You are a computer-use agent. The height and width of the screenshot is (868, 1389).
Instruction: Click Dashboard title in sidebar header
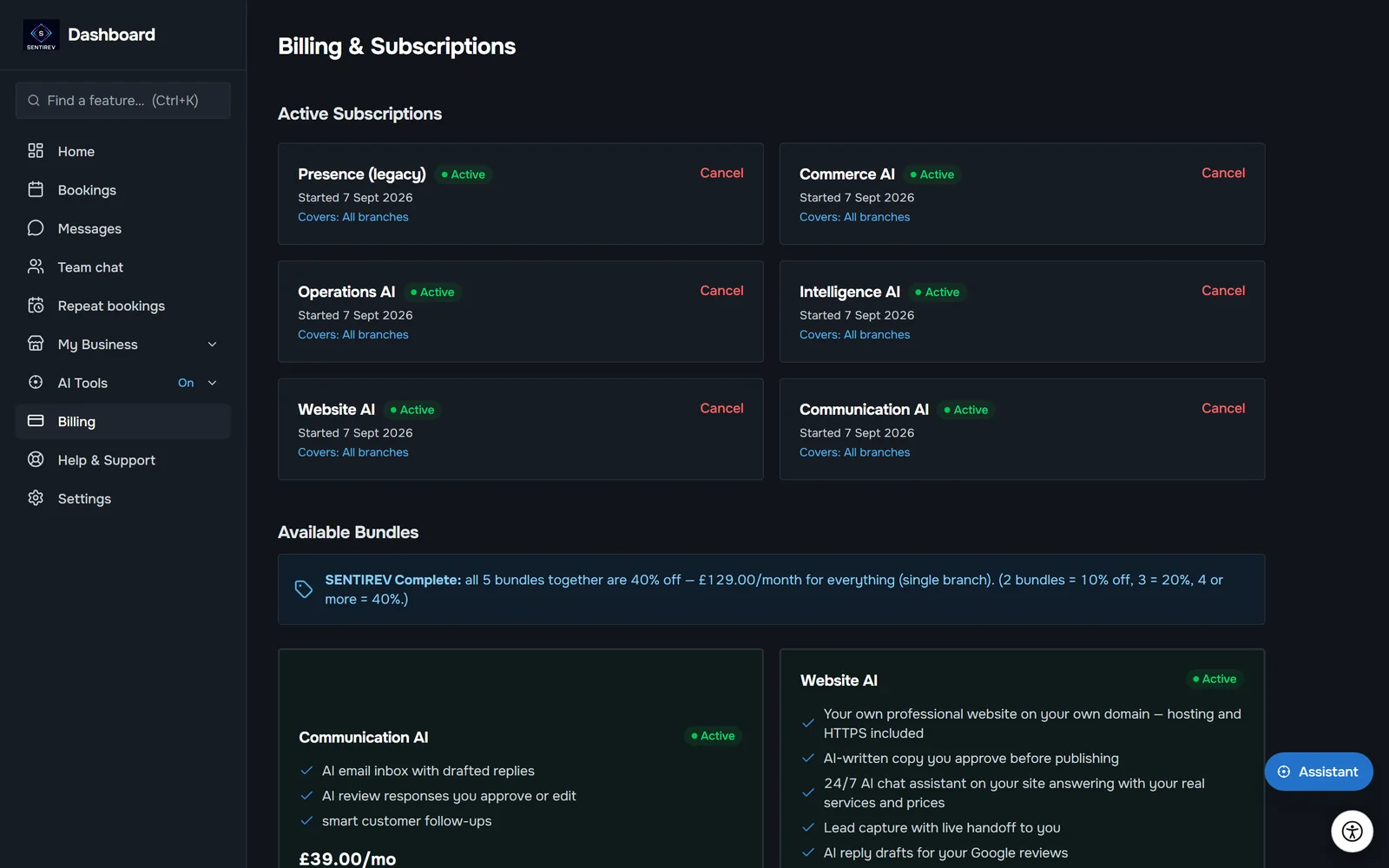tap(112, 35)
